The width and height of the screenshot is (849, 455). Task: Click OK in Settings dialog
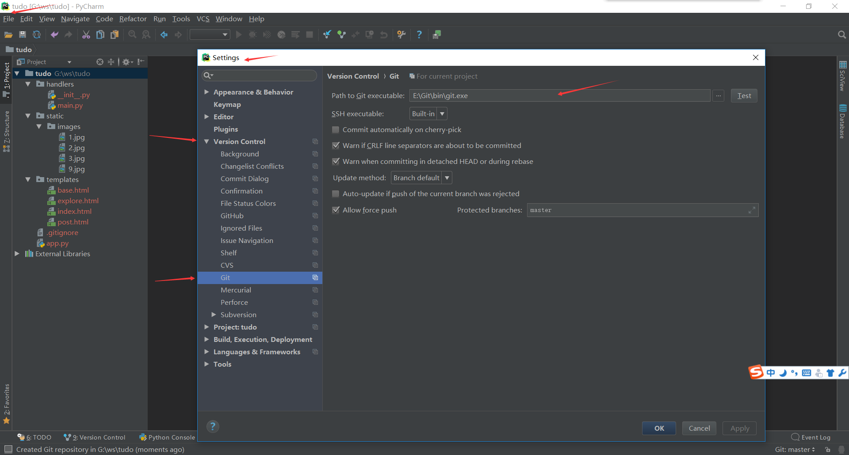point(659,428)
